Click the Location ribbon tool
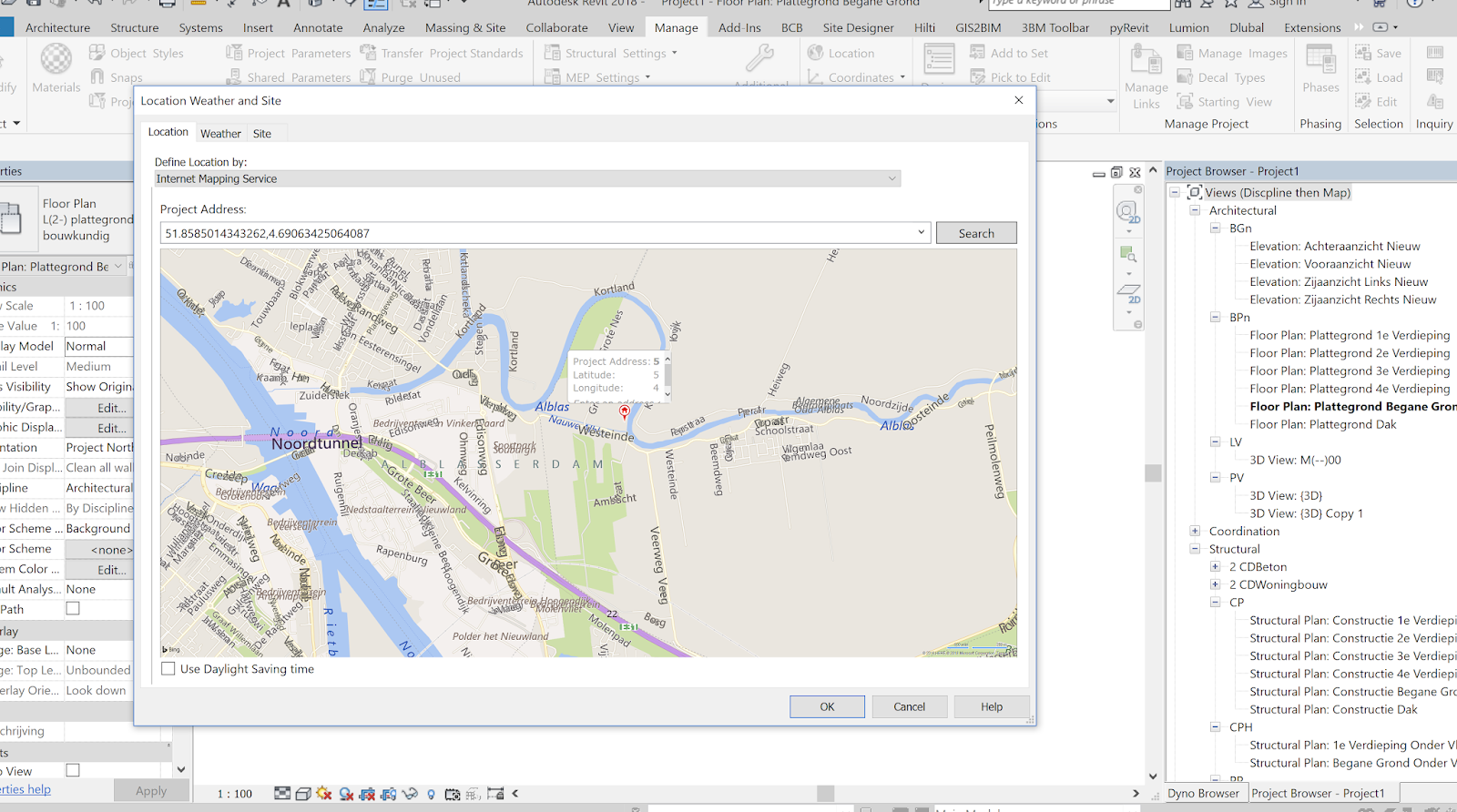1457x812 pixels. pos(841,54)
